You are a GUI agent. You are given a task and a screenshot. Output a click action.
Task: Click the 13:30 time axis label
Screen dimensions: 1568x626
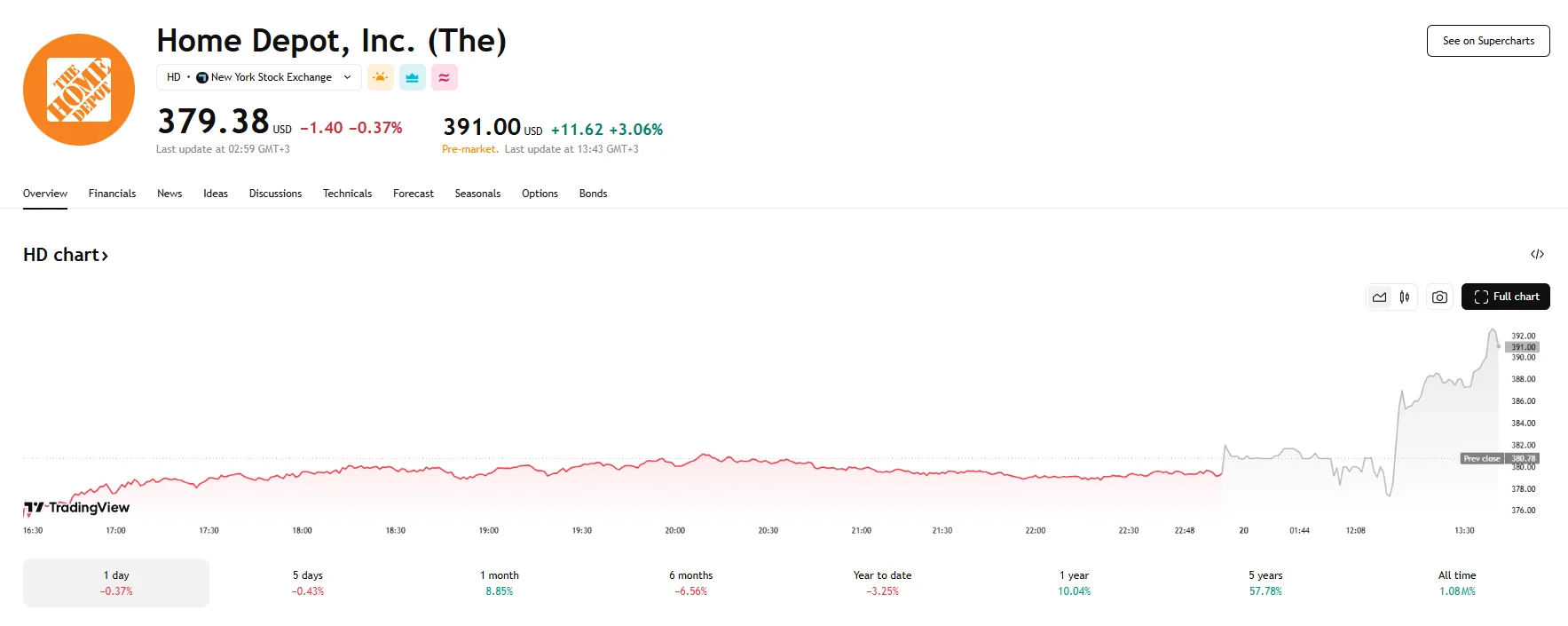(x=1464, y=530)
